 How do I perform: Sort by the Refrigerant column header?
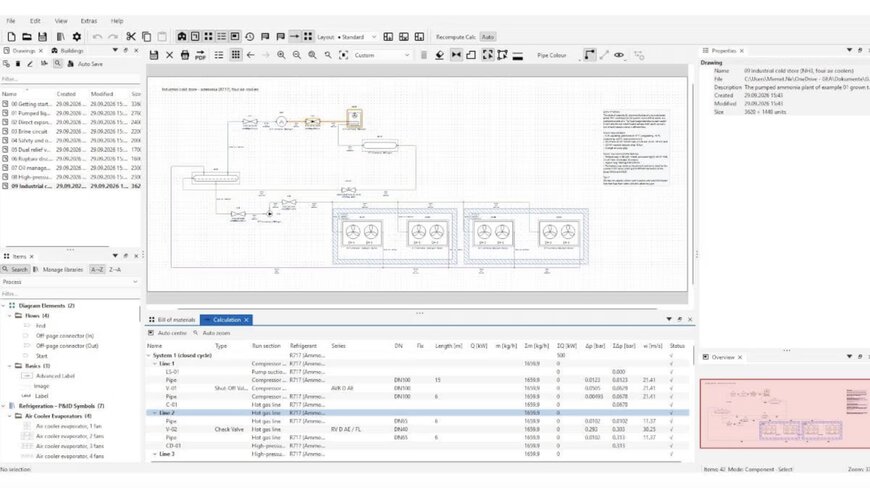303,345
